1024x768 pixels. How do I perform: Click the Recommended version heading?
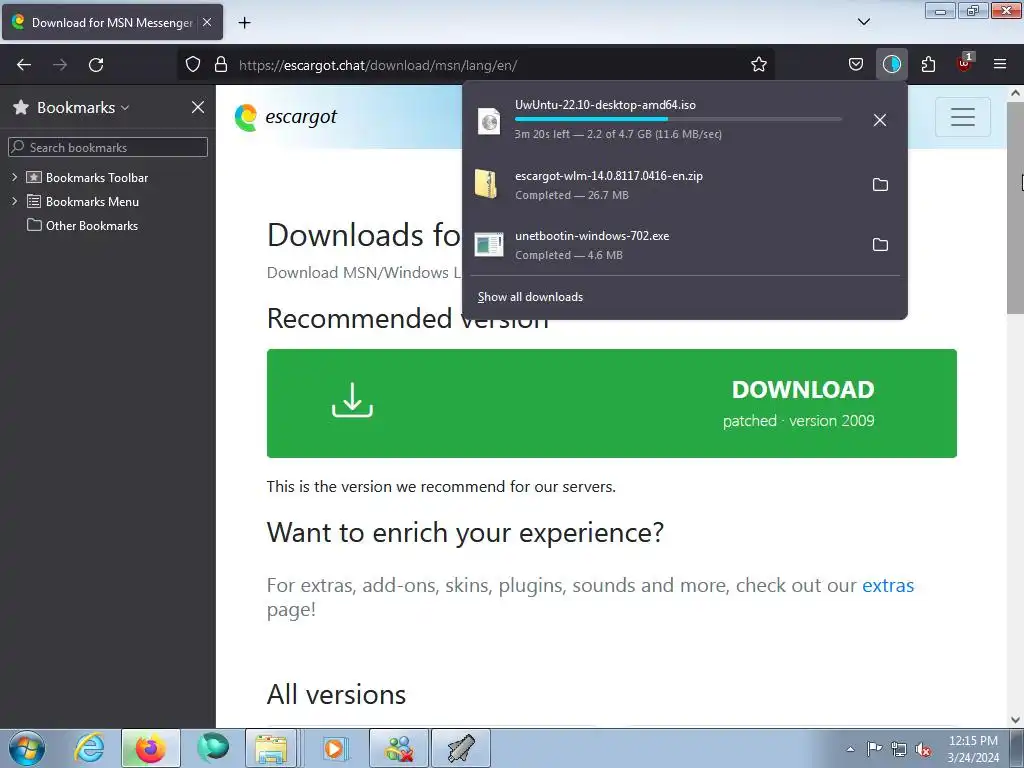click(x=408, y=319)
